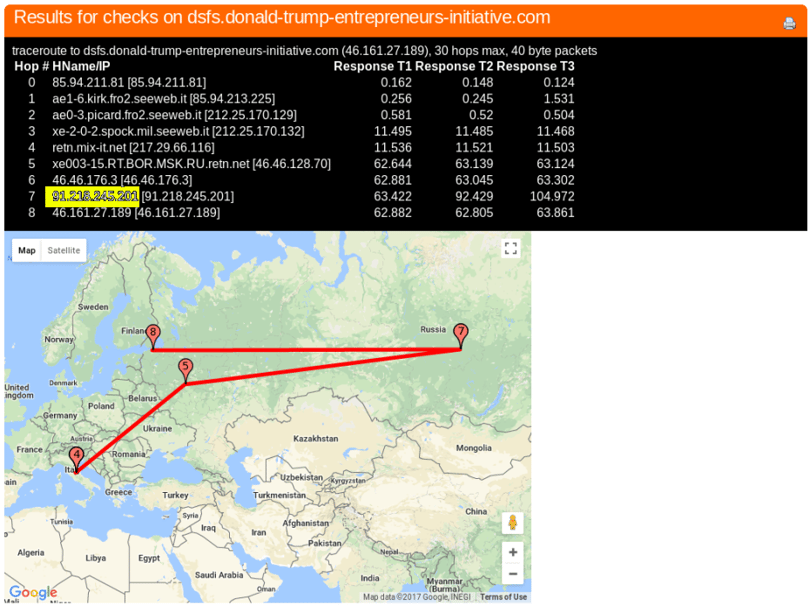Select map marker 5 near Belarus
Image resolution: width=810 pixels, height=607 pixels.
(185, 370)
